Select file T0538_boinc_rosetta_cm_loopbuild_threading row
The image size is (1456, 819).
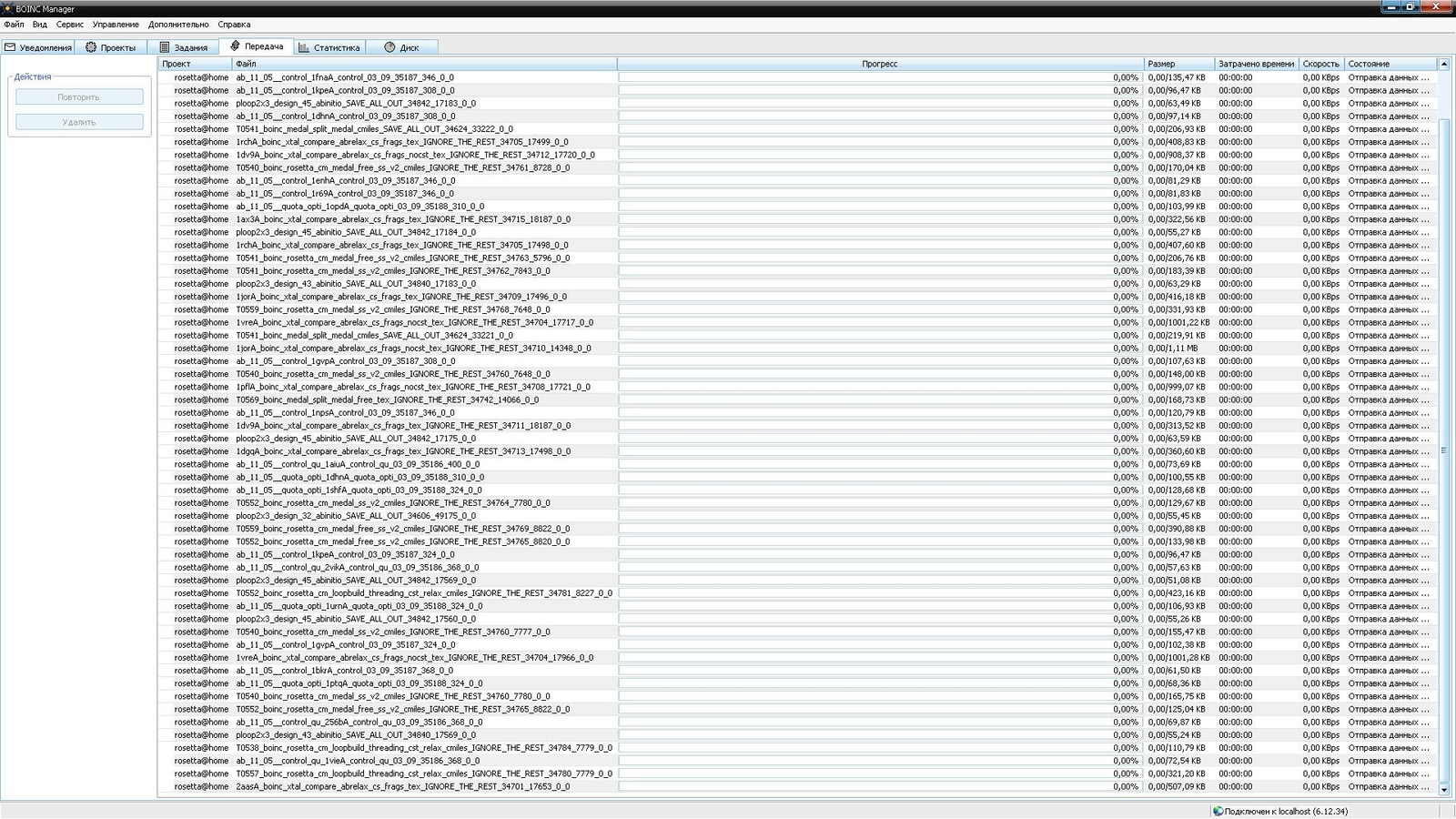pyautogui.click(x=424, y=748)
